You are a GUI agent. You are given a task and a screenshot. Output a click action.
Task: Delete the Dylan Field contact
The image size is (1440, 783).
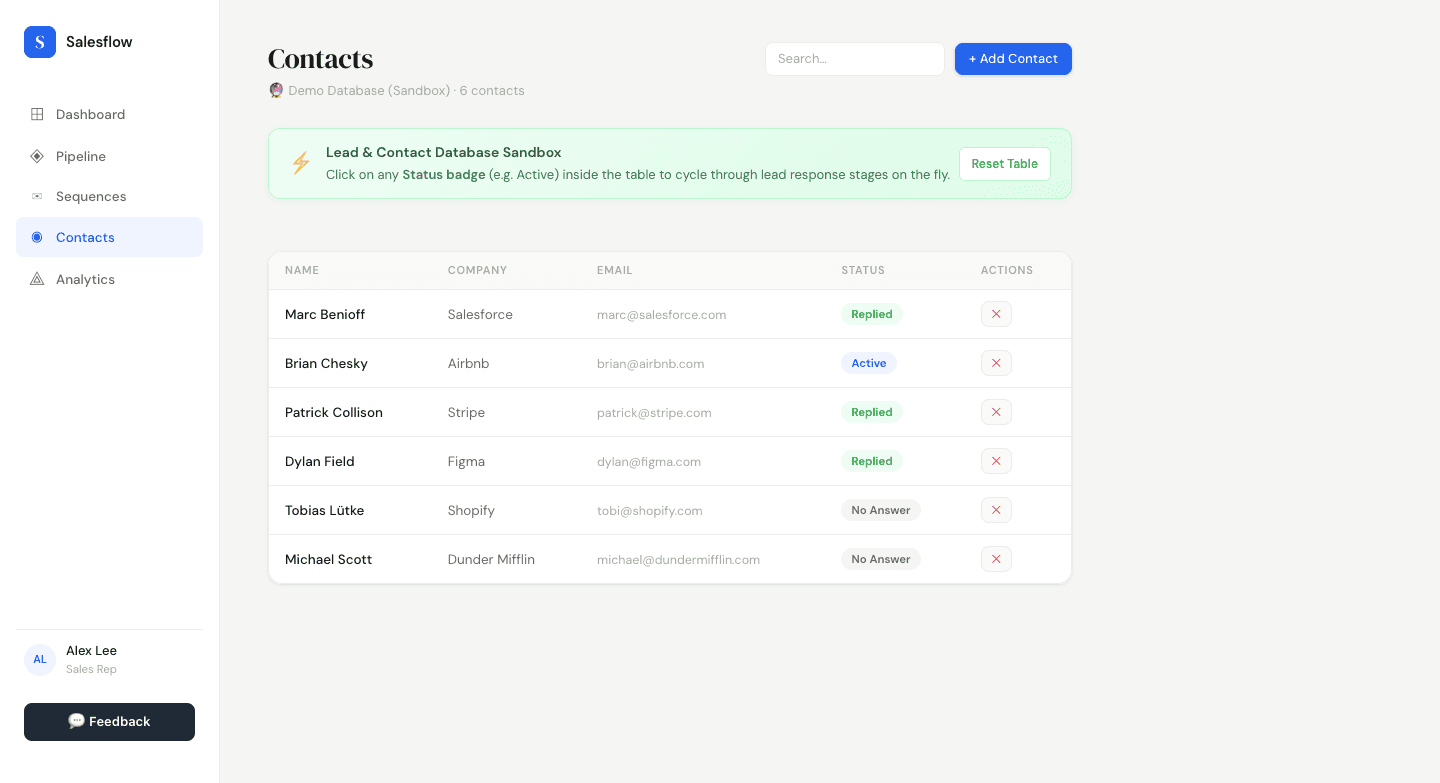point(996,461)
